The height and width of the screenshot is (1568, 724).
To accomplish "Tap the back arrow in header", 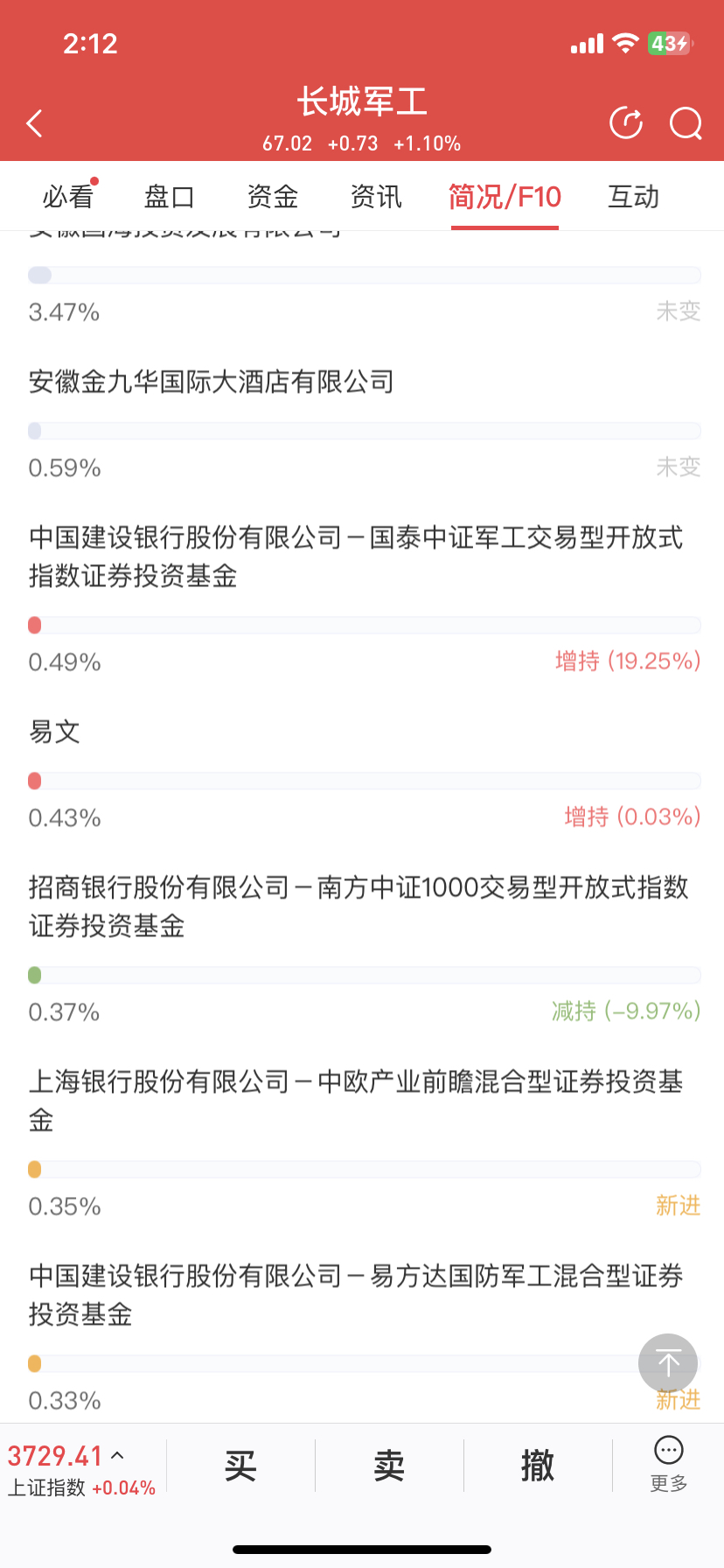I will click(x=35, y=123).
